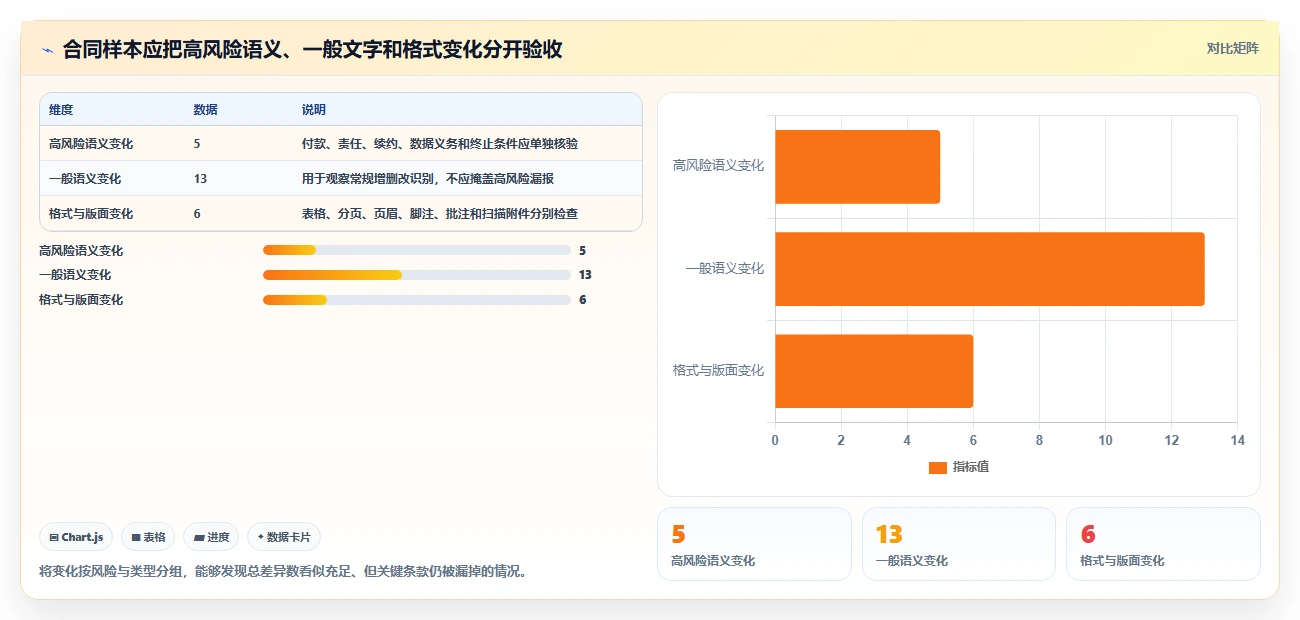Click table value 6 in 数据 column
The image size is (1300, 620).
coord(197,214)
